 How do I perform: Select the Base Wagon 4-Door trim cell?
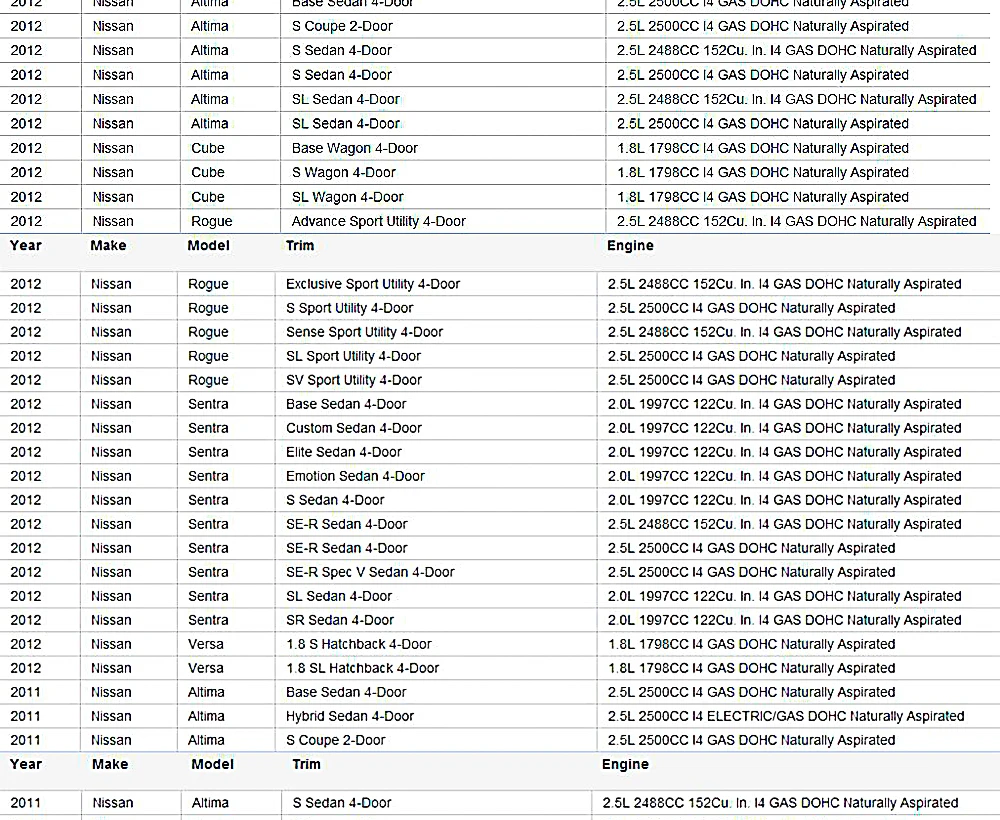[443, 148]
